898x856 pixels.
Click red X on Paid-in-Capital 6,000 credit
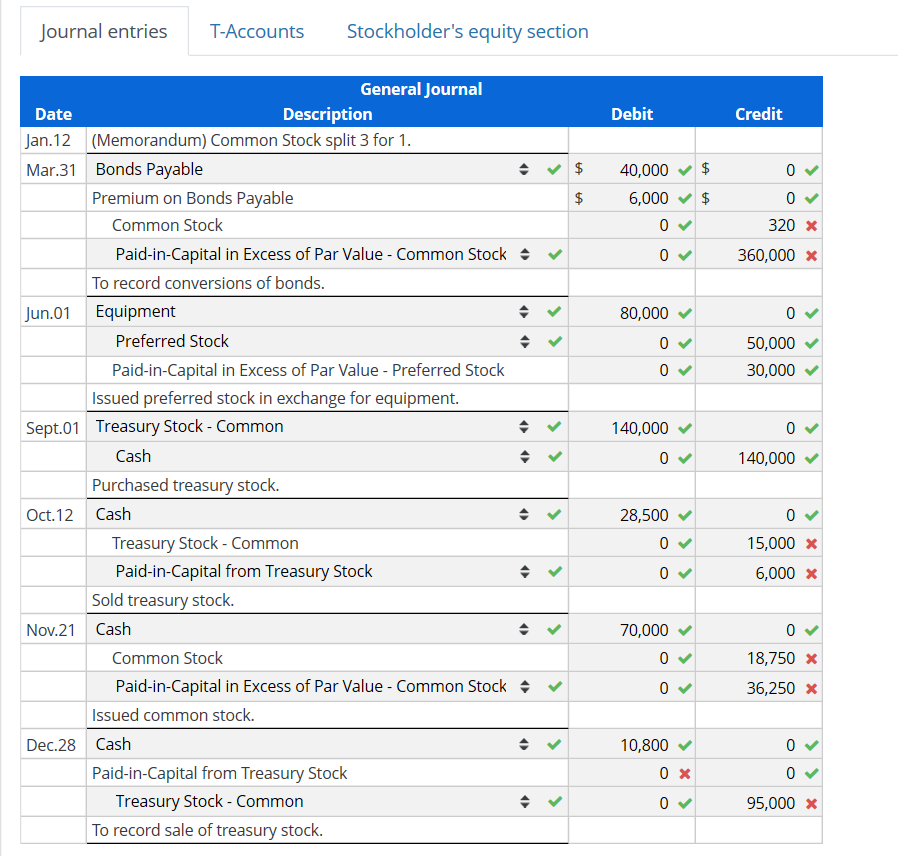pos(809,572)
